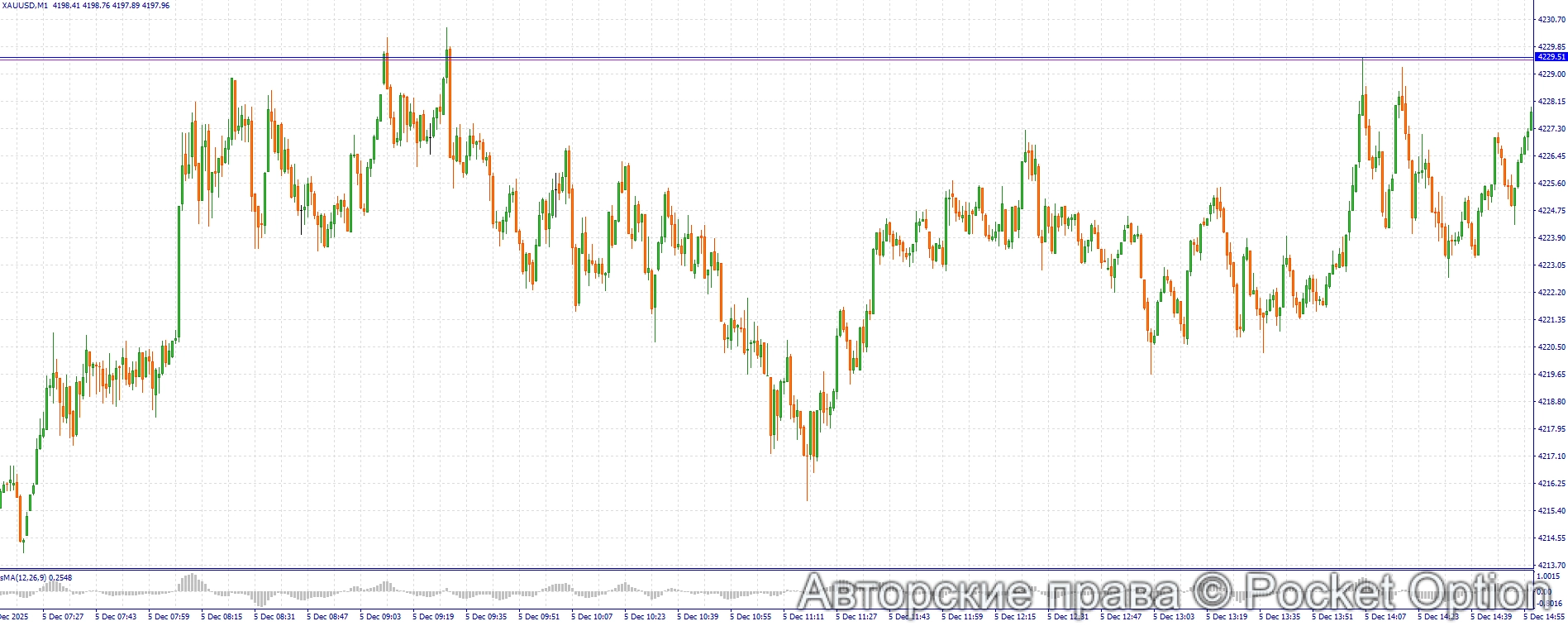This screenshot has width=1568, height=626.
Task: Click the 4217.10 price axis label
Action: coord(1550,456)
